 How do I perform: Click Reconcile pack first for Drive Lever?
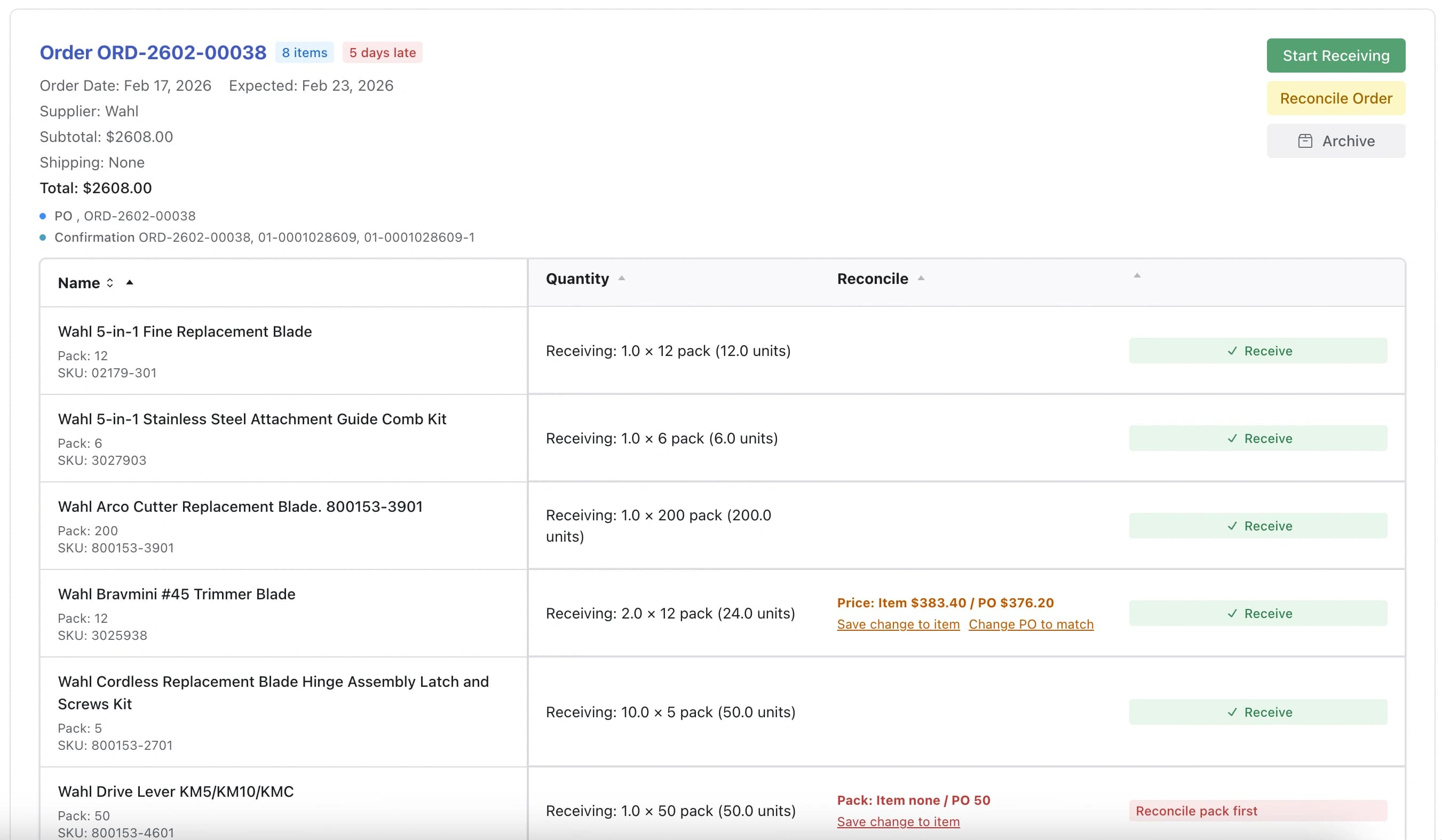(1258, 811)
